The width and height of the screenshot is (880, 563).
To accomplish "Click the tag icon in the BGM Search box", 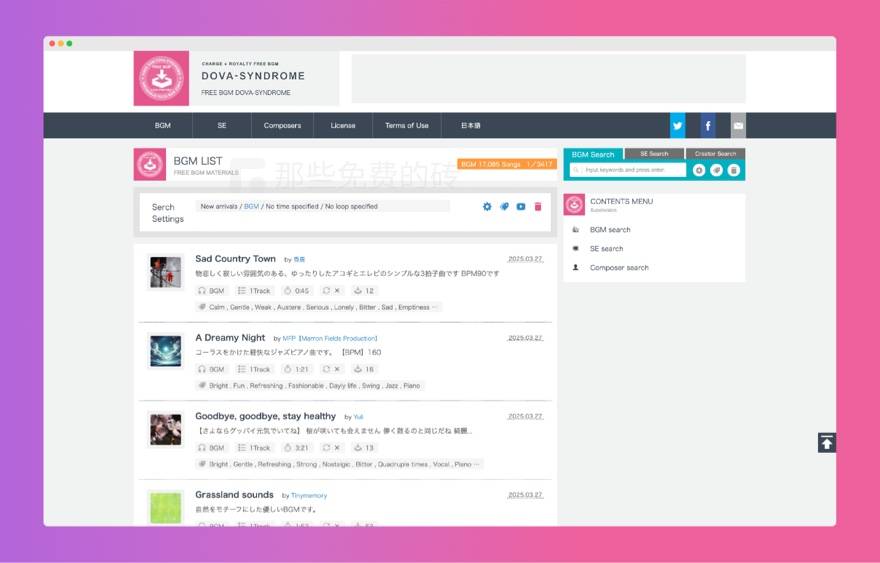I will [716, 170].
